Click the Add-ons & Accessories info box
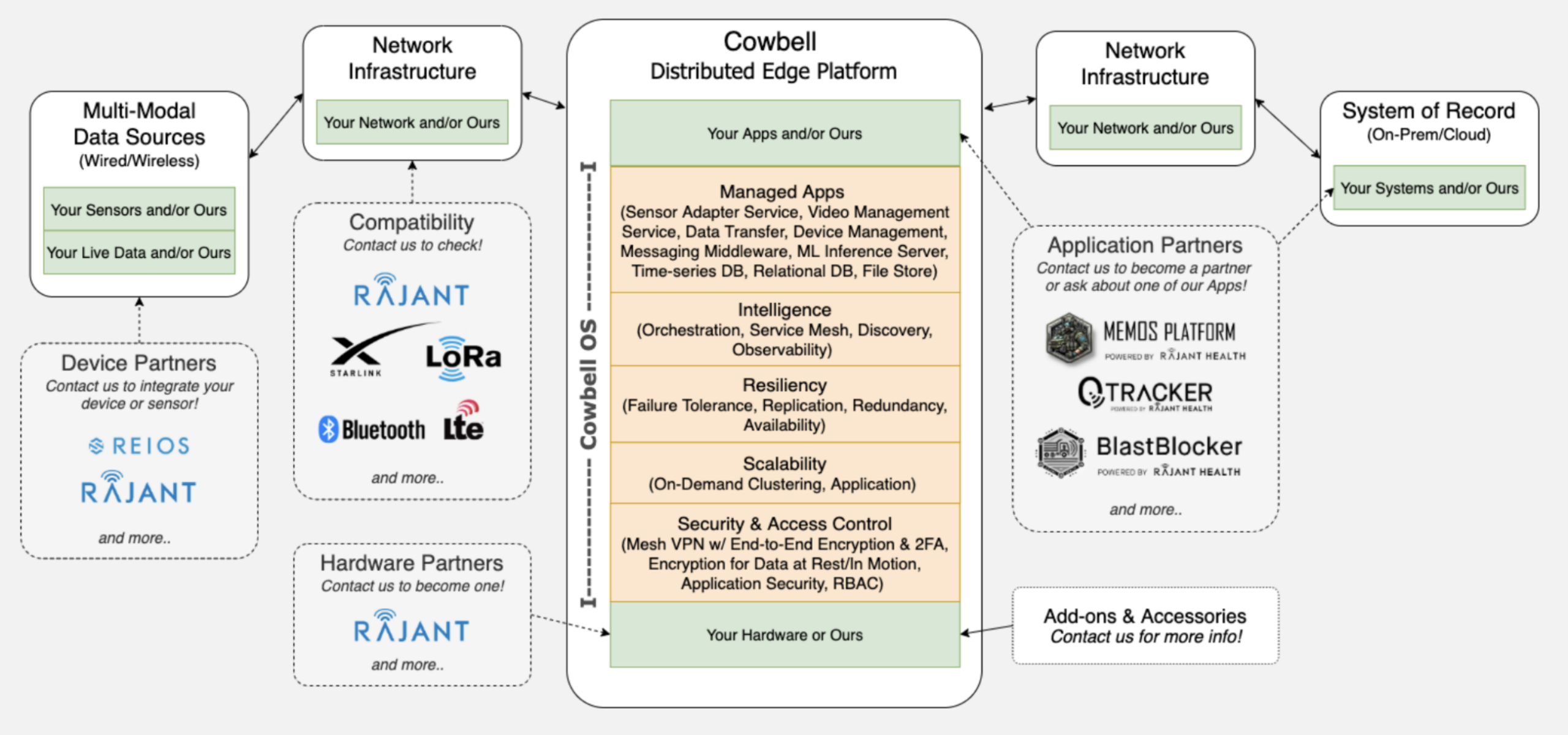The image size is (1568, 735). tap(1144, 625)
